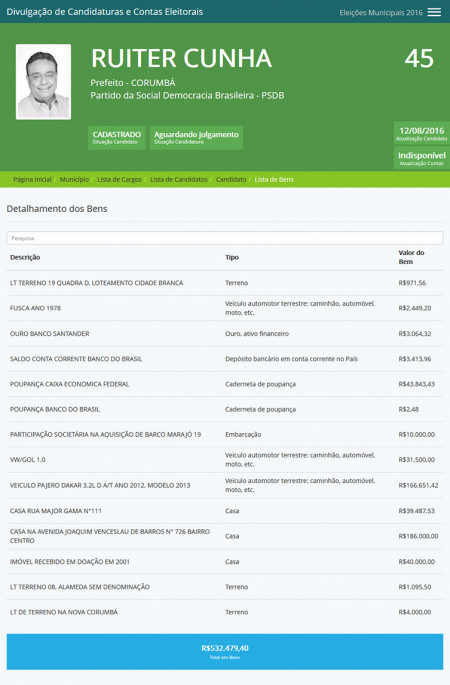Select the FUSCA ANO 1978 row
The image size is (450, 685).
(x=225, y=308)
